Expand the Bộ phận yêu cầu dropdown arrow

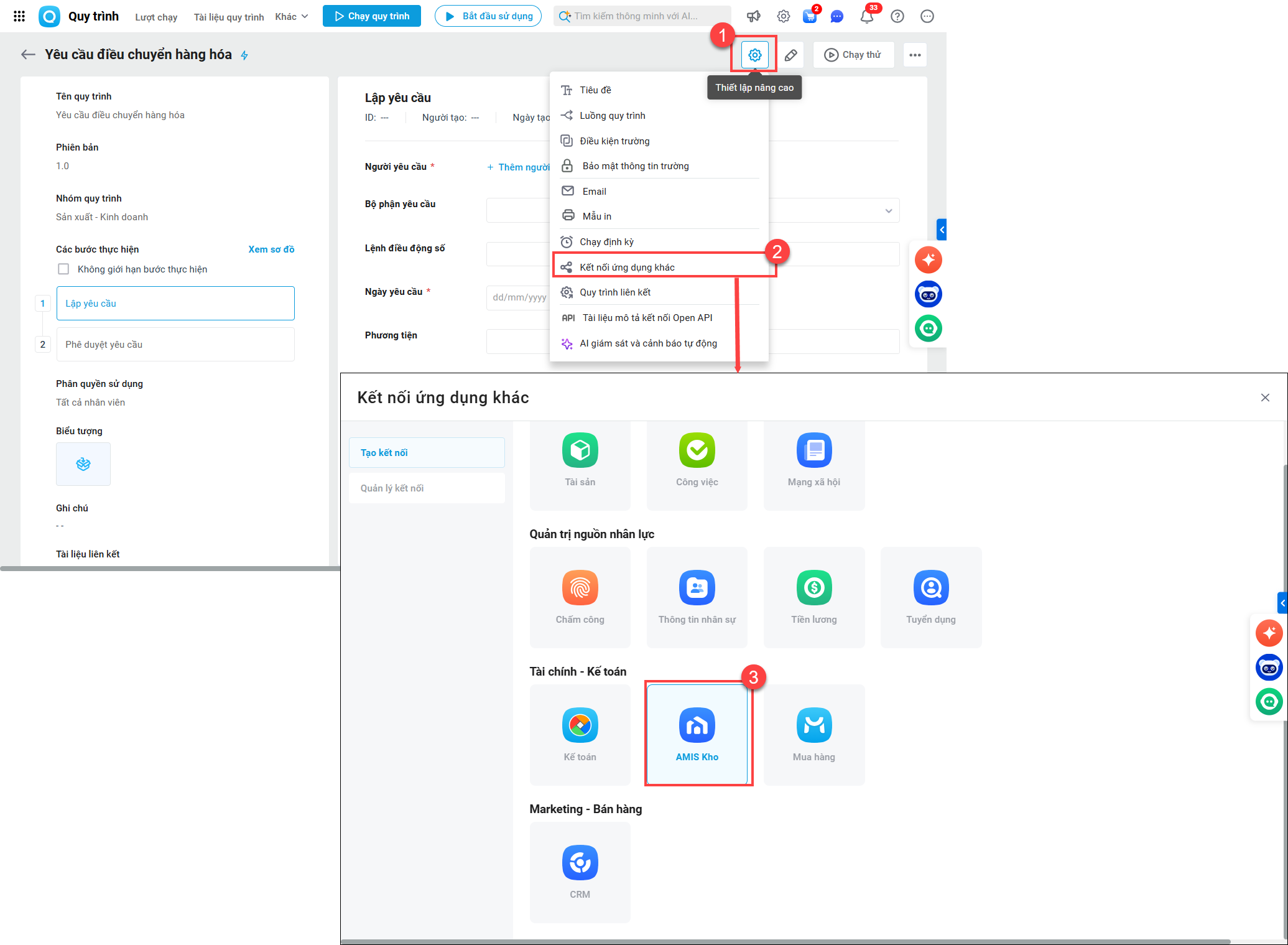click(888, 211)
